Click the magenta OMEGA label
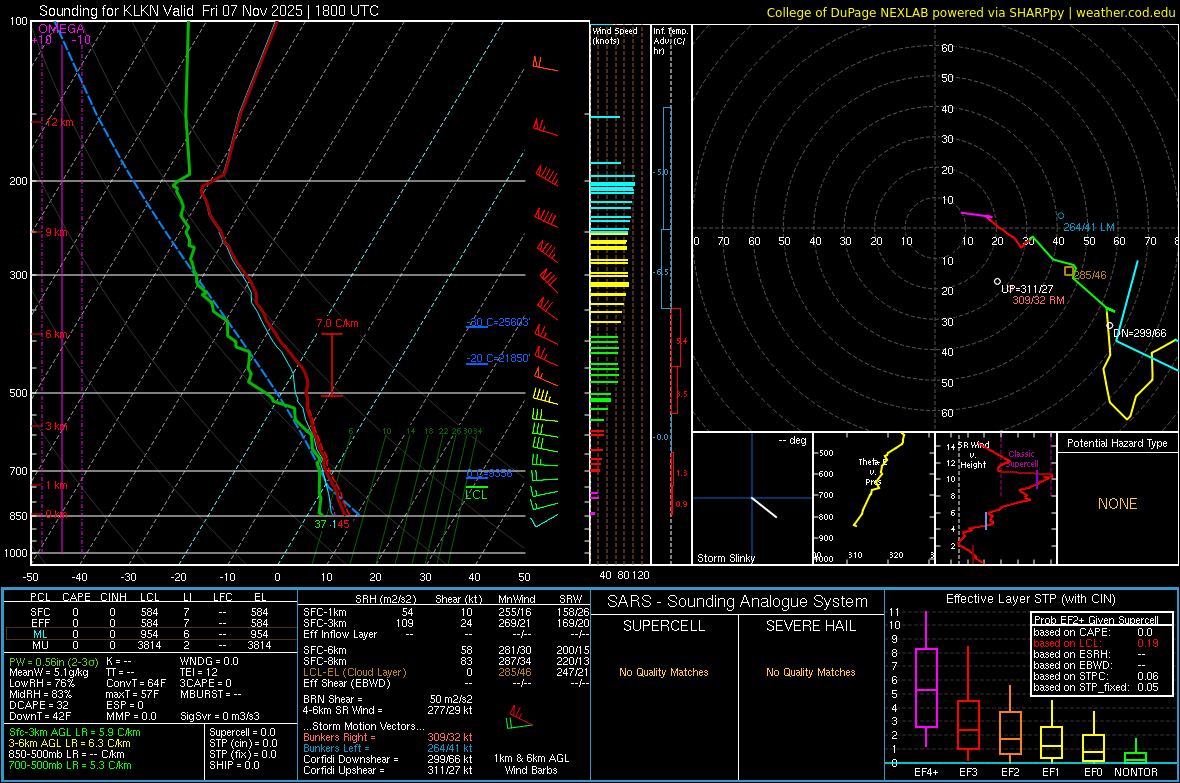 (62, 29)
